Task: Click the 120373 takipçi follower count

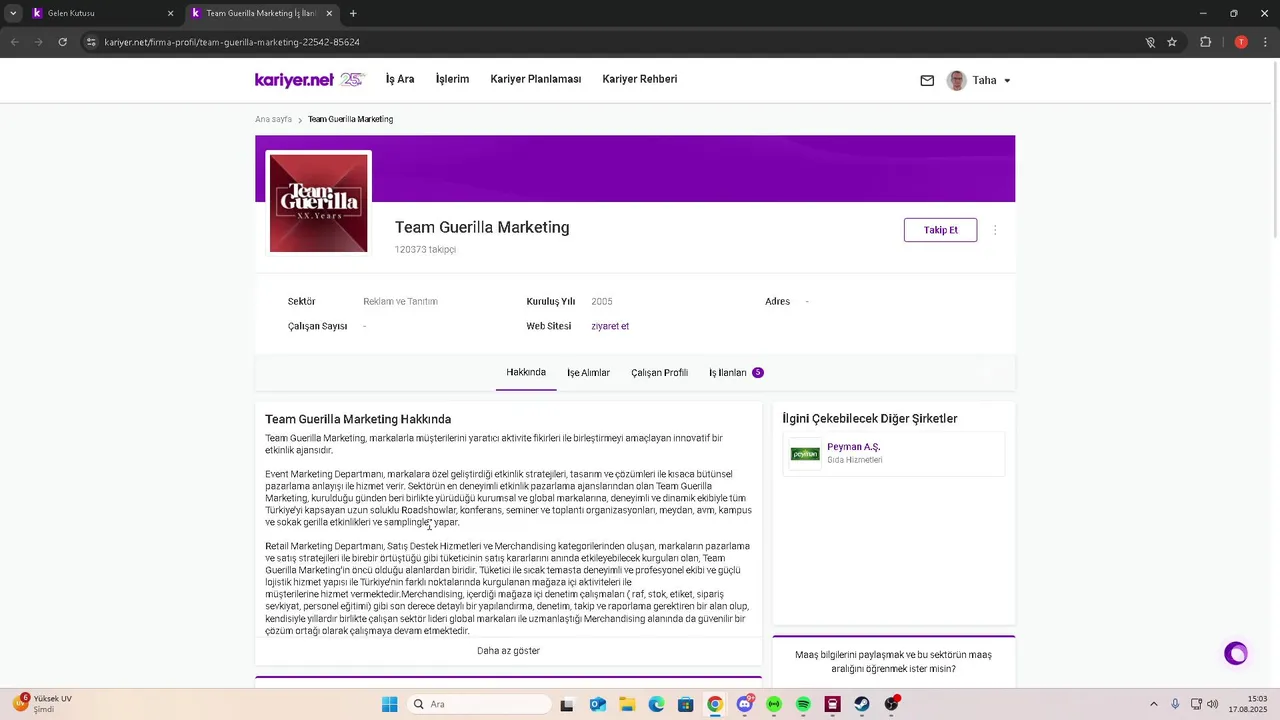Action: (x=425, y=250)
